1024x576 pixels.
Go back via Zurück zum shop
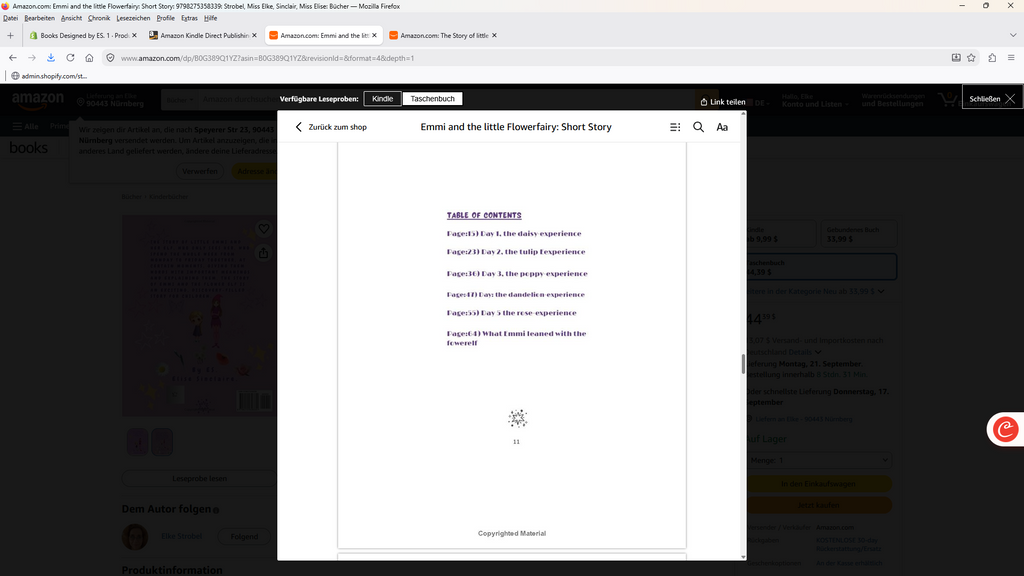(x=331, y=127)
